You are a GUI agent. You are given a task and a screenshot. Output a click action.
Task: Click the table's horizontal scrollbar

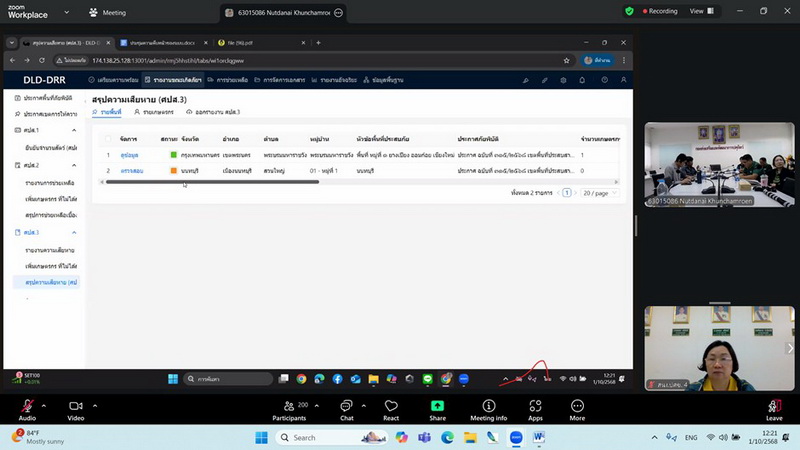pos(250,182)
